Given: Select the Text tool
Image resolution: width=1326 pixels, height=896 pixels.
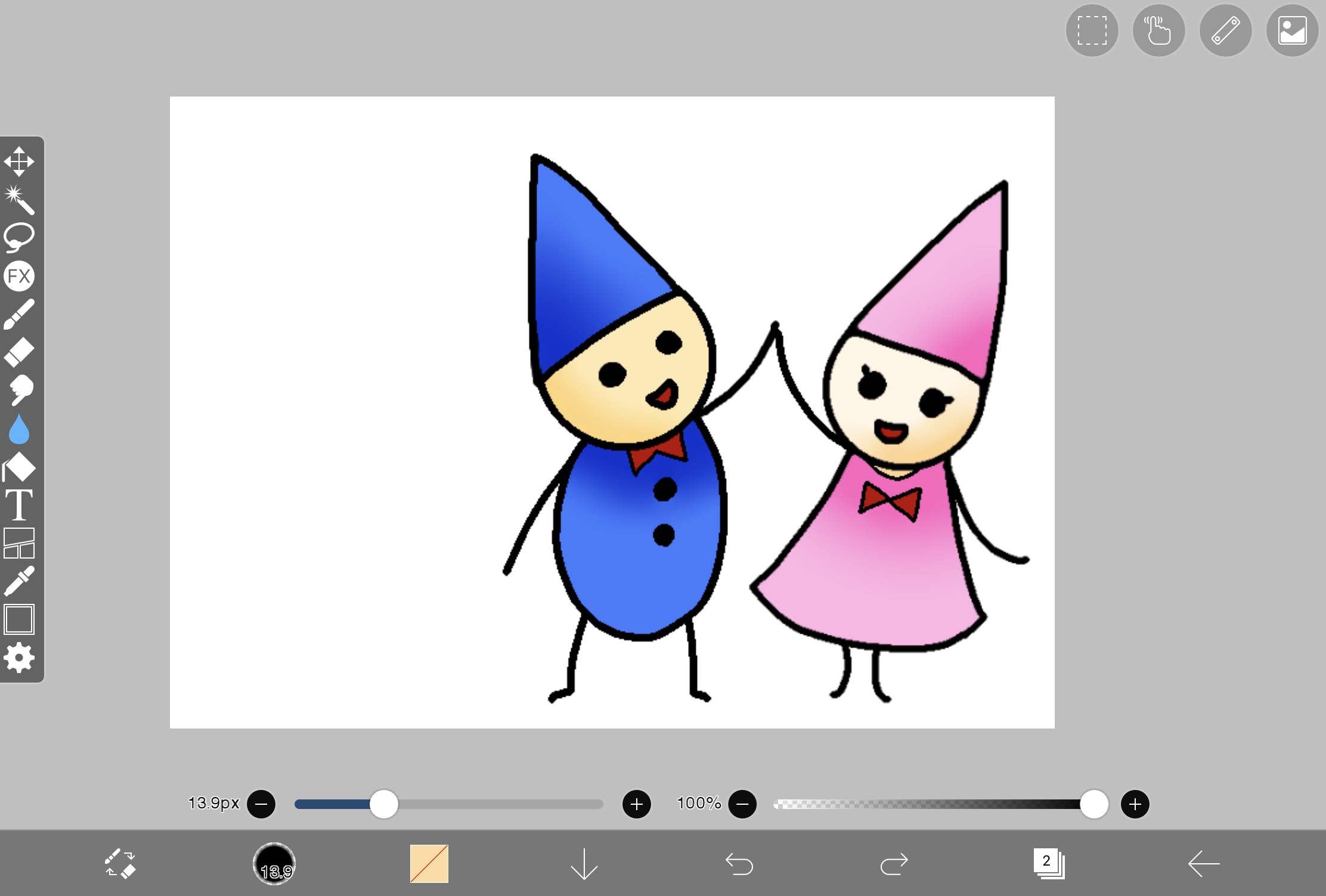Looking at the screenshot, I should point(19,505).
